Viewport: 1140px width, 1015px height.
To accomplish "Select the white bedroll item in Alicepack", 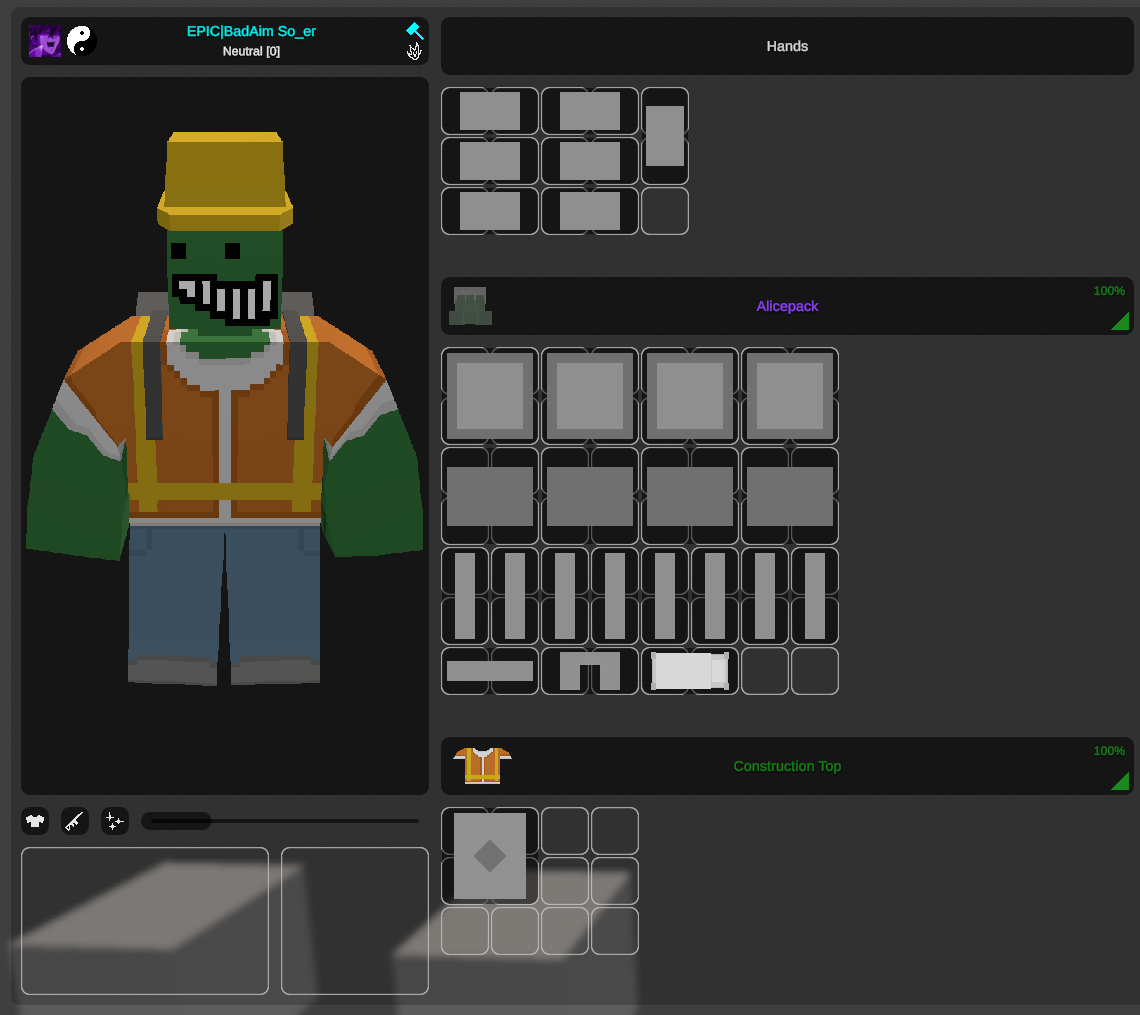I will 689,671.
